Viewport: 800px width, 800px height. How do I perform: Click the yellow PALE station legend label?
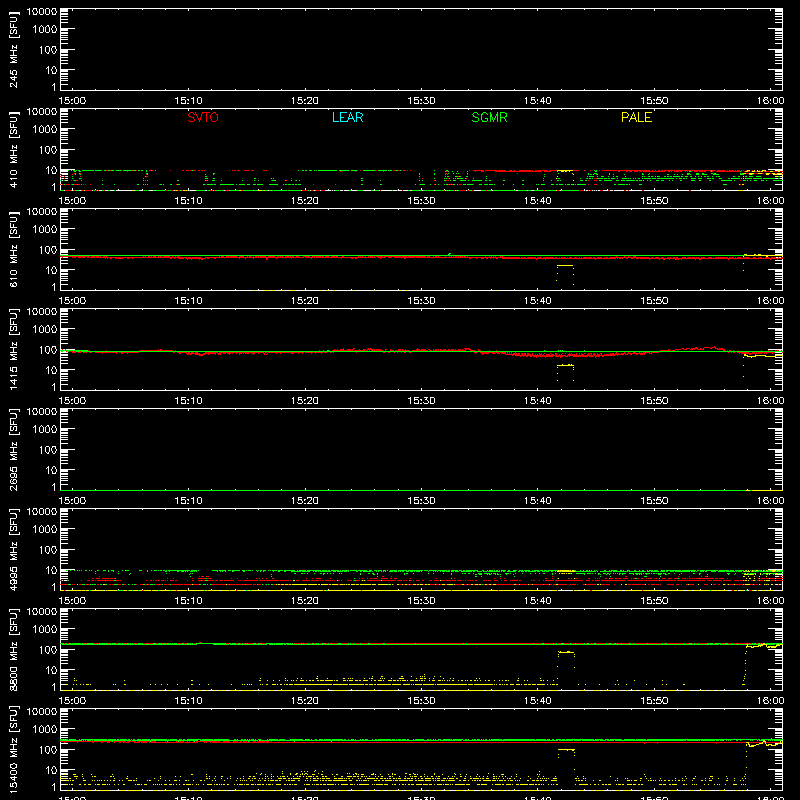[636, 117]
